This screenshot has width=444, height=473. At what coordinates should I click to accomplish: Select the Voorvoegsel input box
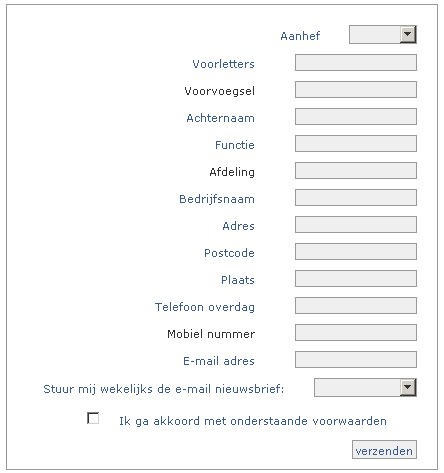[x=356, y=90]
